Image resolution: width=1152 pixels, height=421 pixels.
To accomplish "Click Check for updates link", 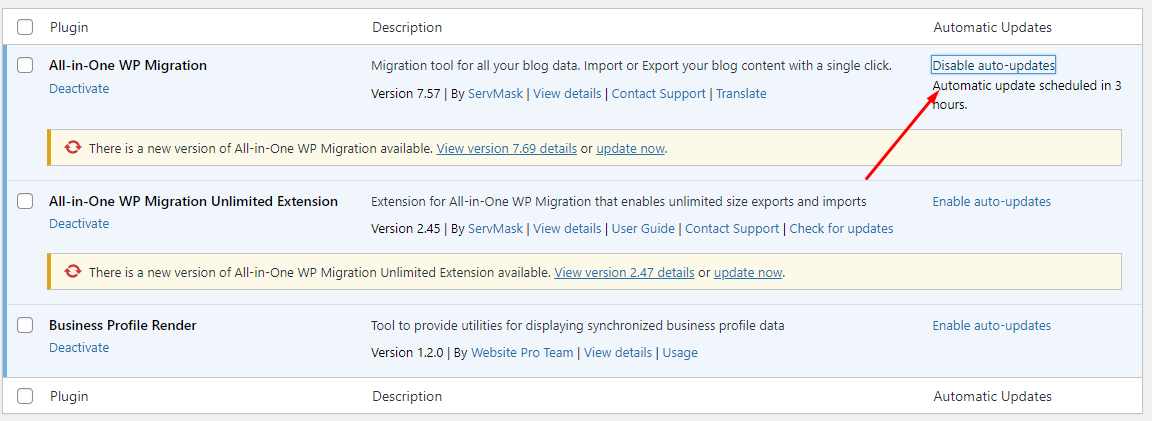I will tap(841, 229).
